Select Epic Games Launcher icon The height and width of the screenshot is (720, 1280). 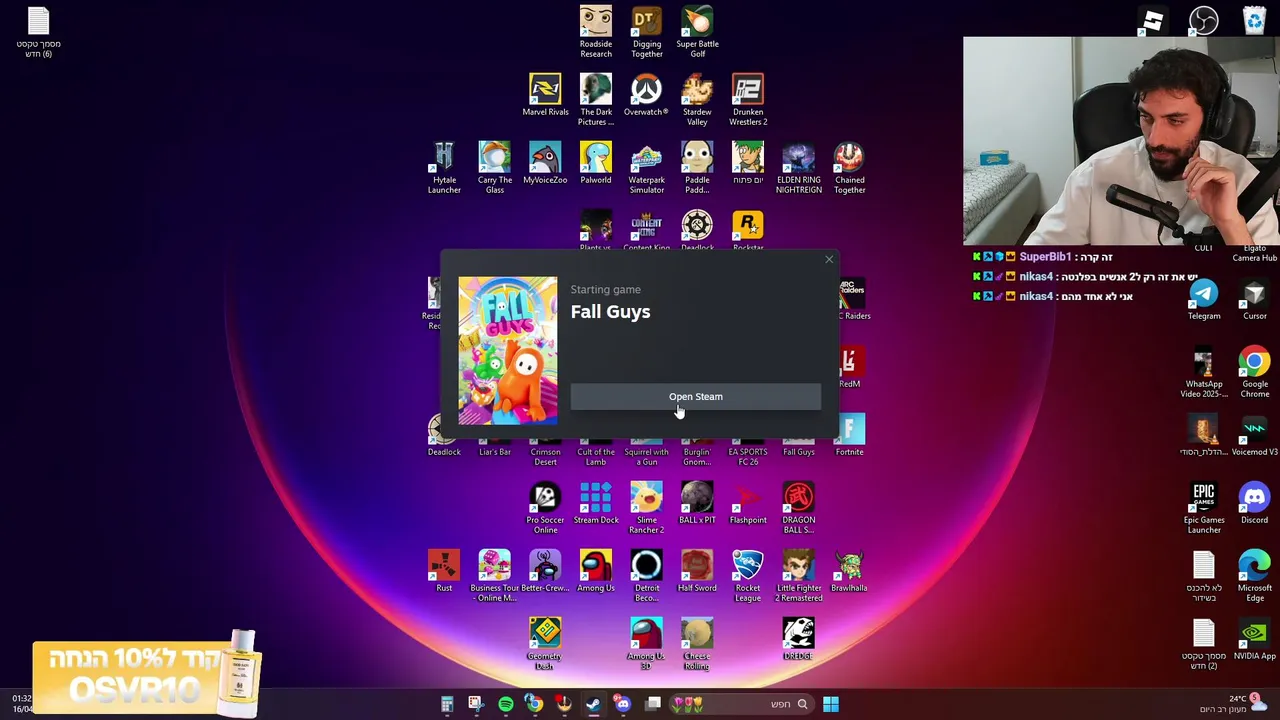point(1204,508)
